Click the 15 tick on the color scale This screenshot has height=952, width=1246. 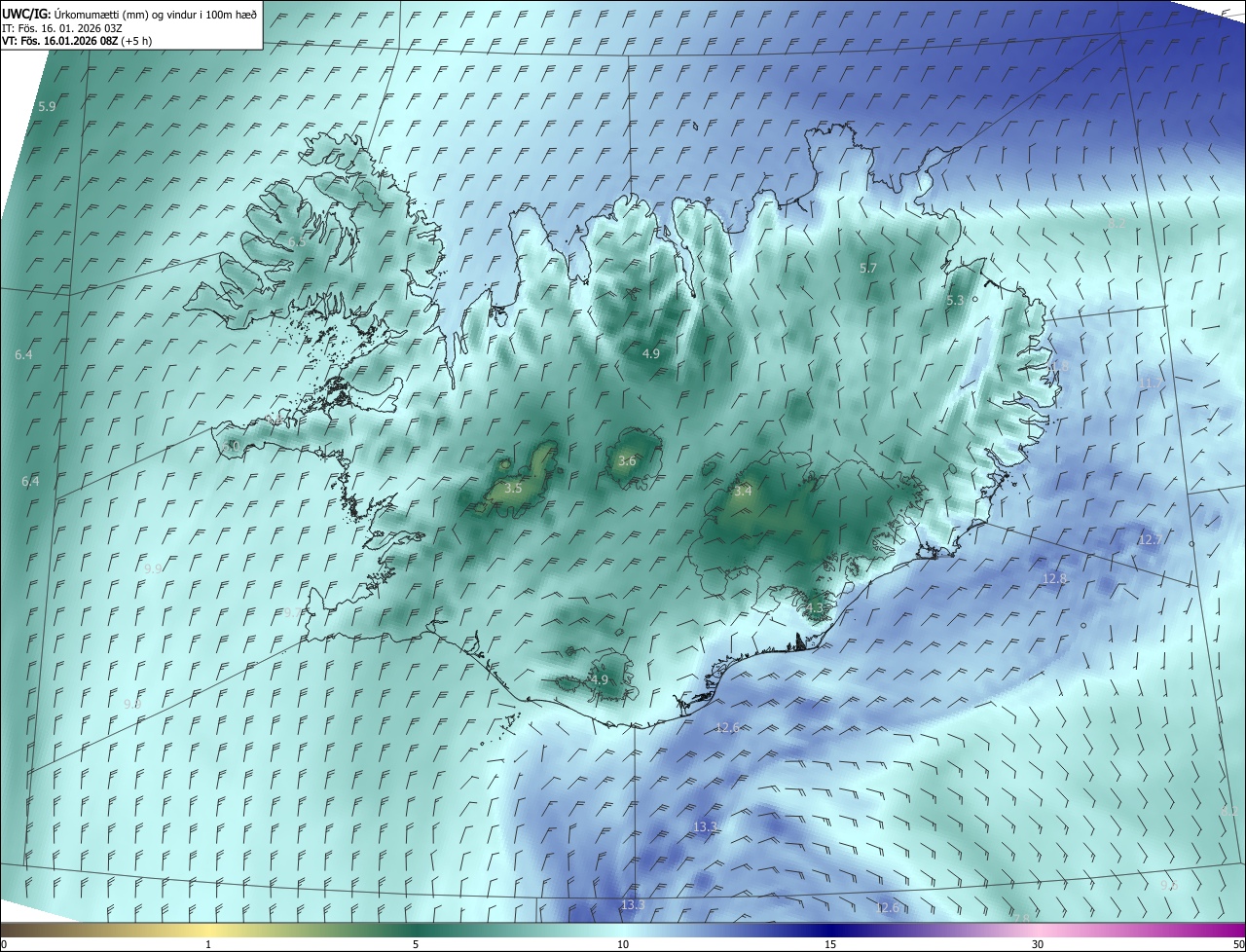pyautogui.click(x=830, y=944)
